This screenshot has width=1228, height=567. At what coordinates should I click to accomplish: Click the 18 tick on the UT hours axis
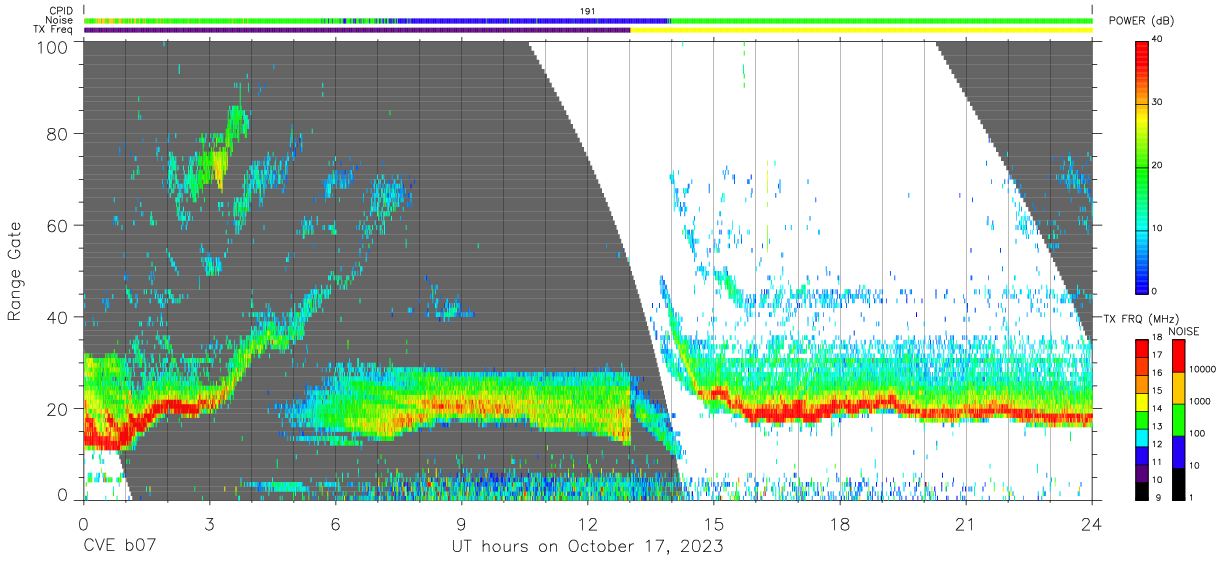click(840, 524)
